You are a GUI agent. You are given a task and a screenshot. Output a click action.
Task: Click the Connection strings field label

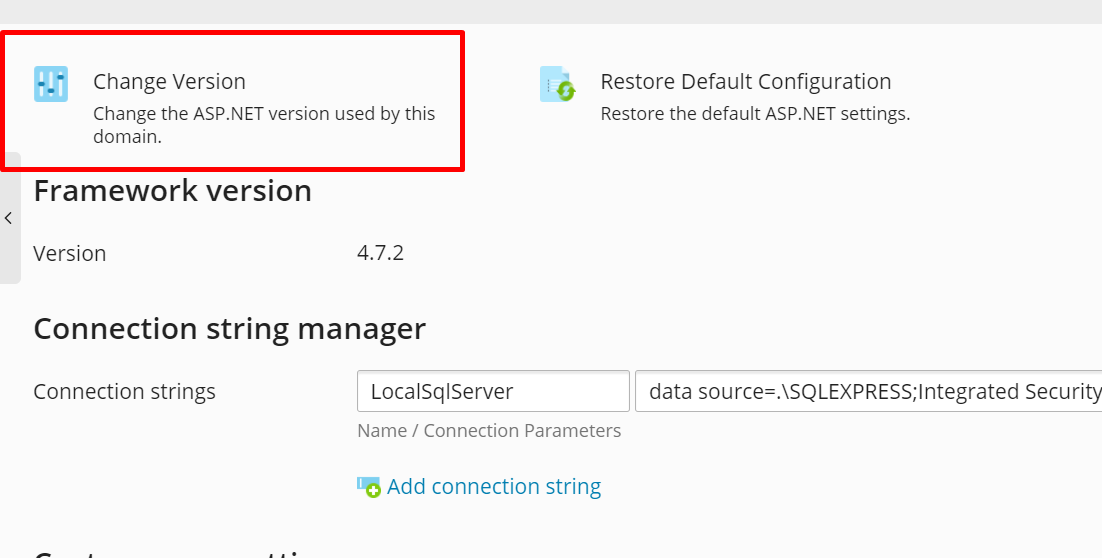tap(124, 391)
